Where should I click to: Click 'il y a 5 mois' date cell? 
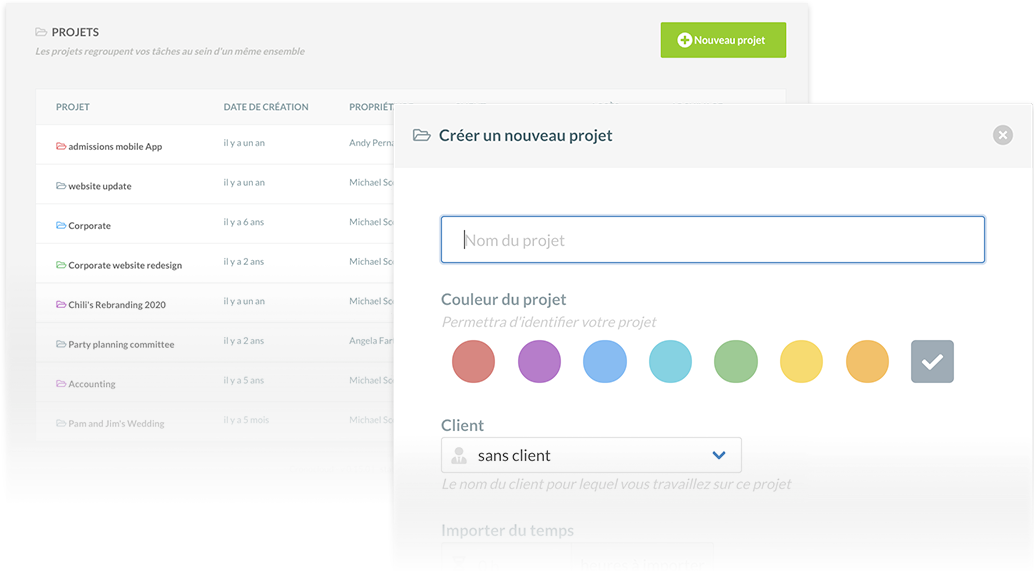click(x=246, y=420)
